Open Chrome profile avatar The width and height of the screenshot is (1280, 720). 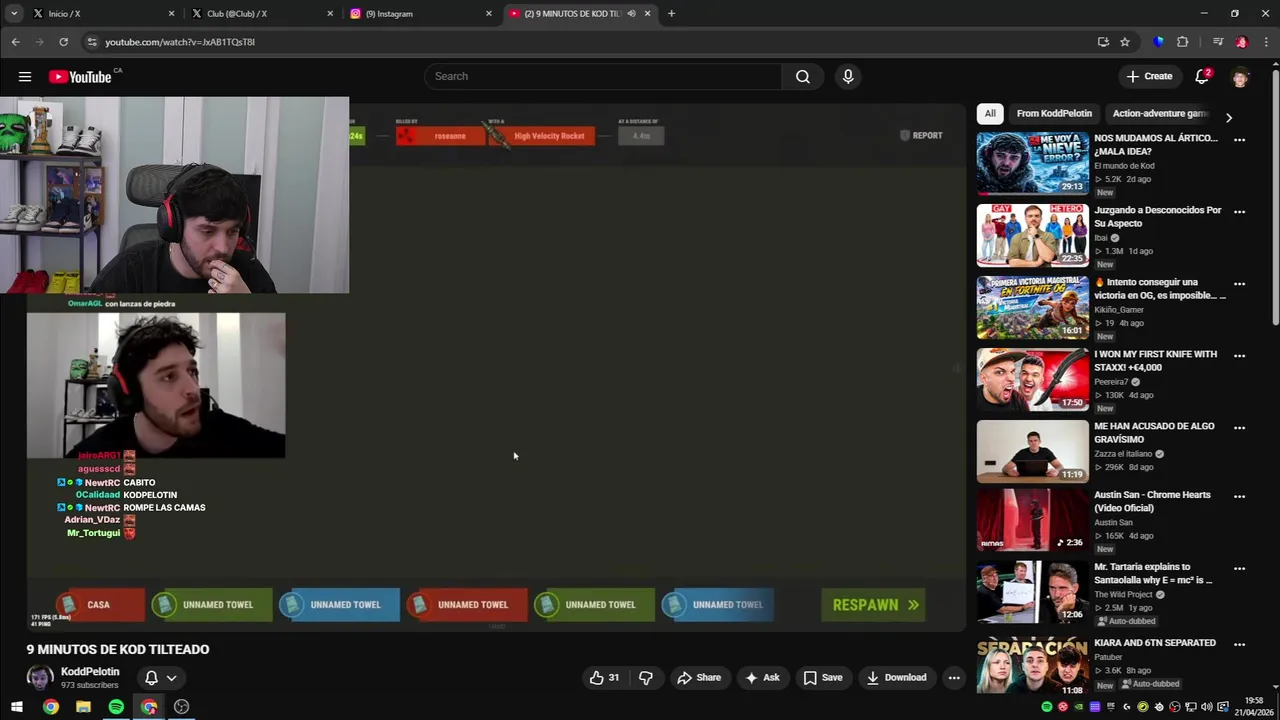click(1241, 42)
